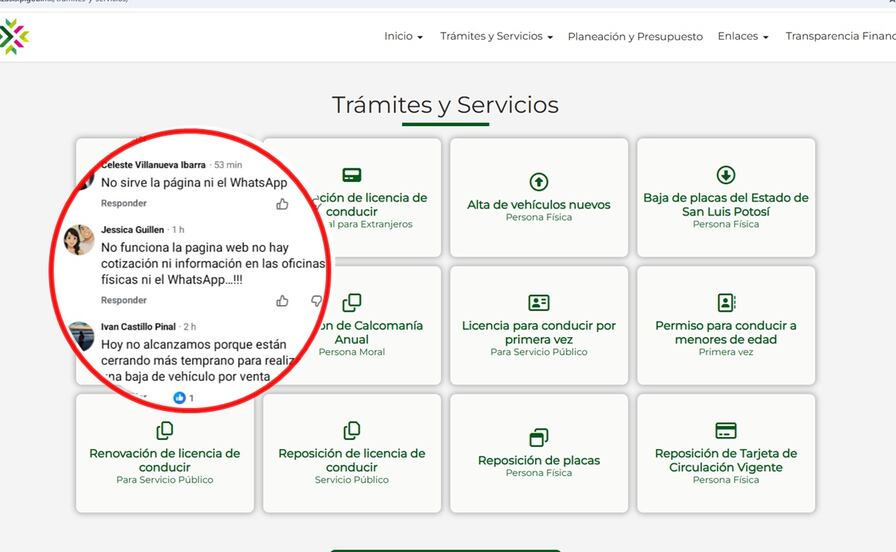Open Ivan Castillo Pinal's profile picture
This screenshot has height=552, width=896.
(81, 337)
